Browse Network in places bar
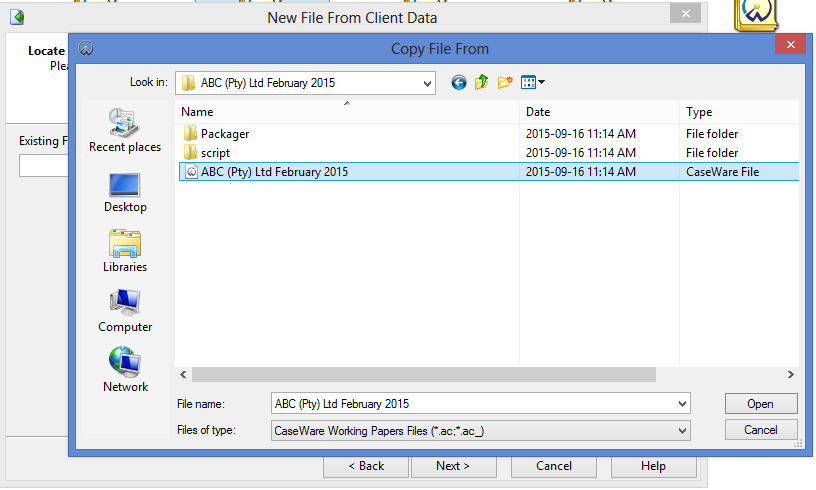 point(125,371)
